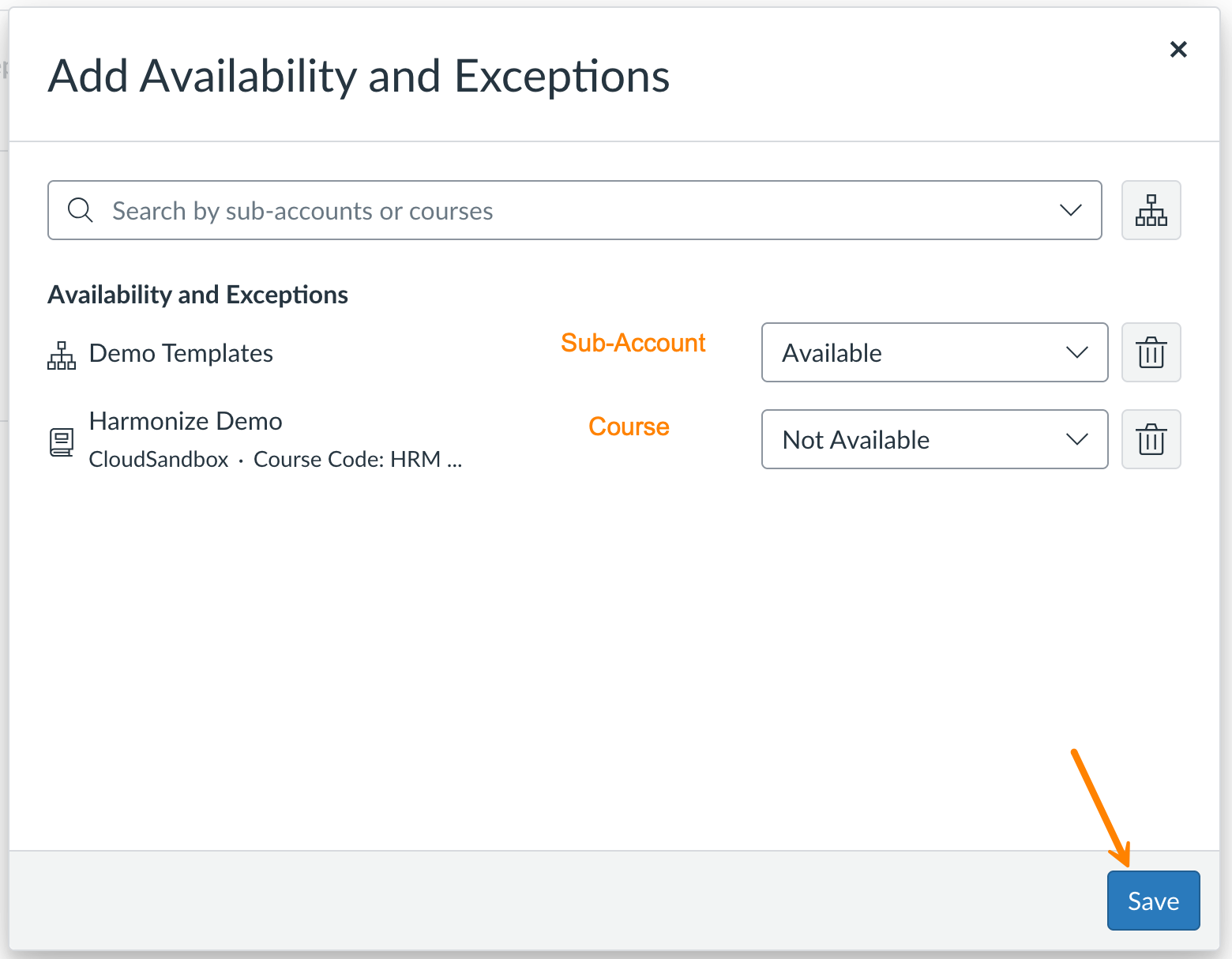
Task: Click the Demo Templates sub-account icon
Action: 62,355
